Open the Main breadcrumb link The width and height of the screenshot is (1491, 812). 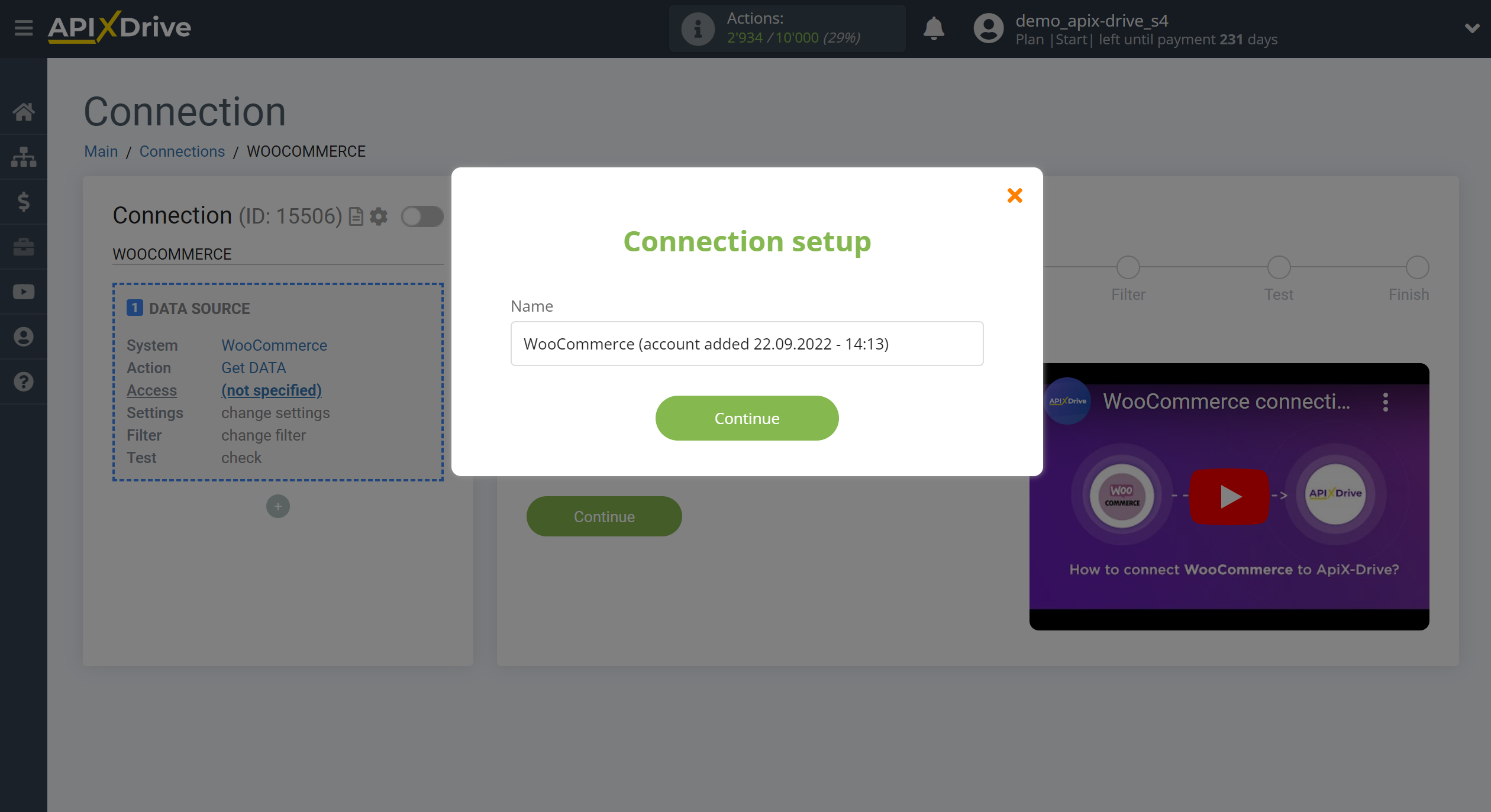(101, 151)
